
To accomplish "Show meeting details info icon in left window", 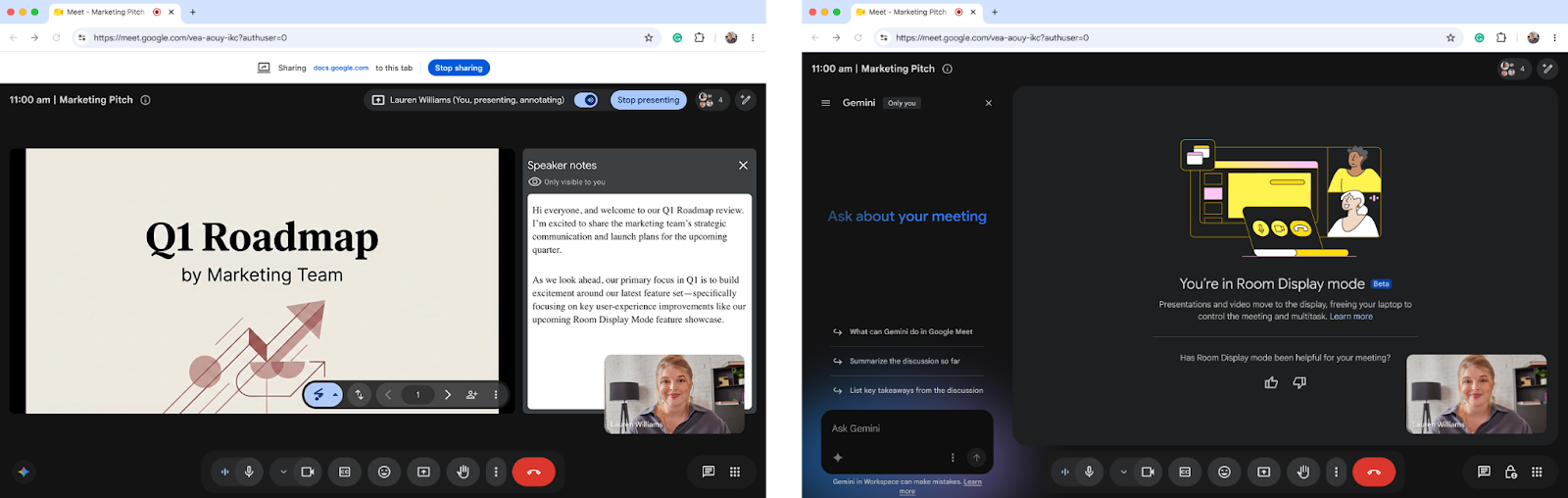I will 145,100.
